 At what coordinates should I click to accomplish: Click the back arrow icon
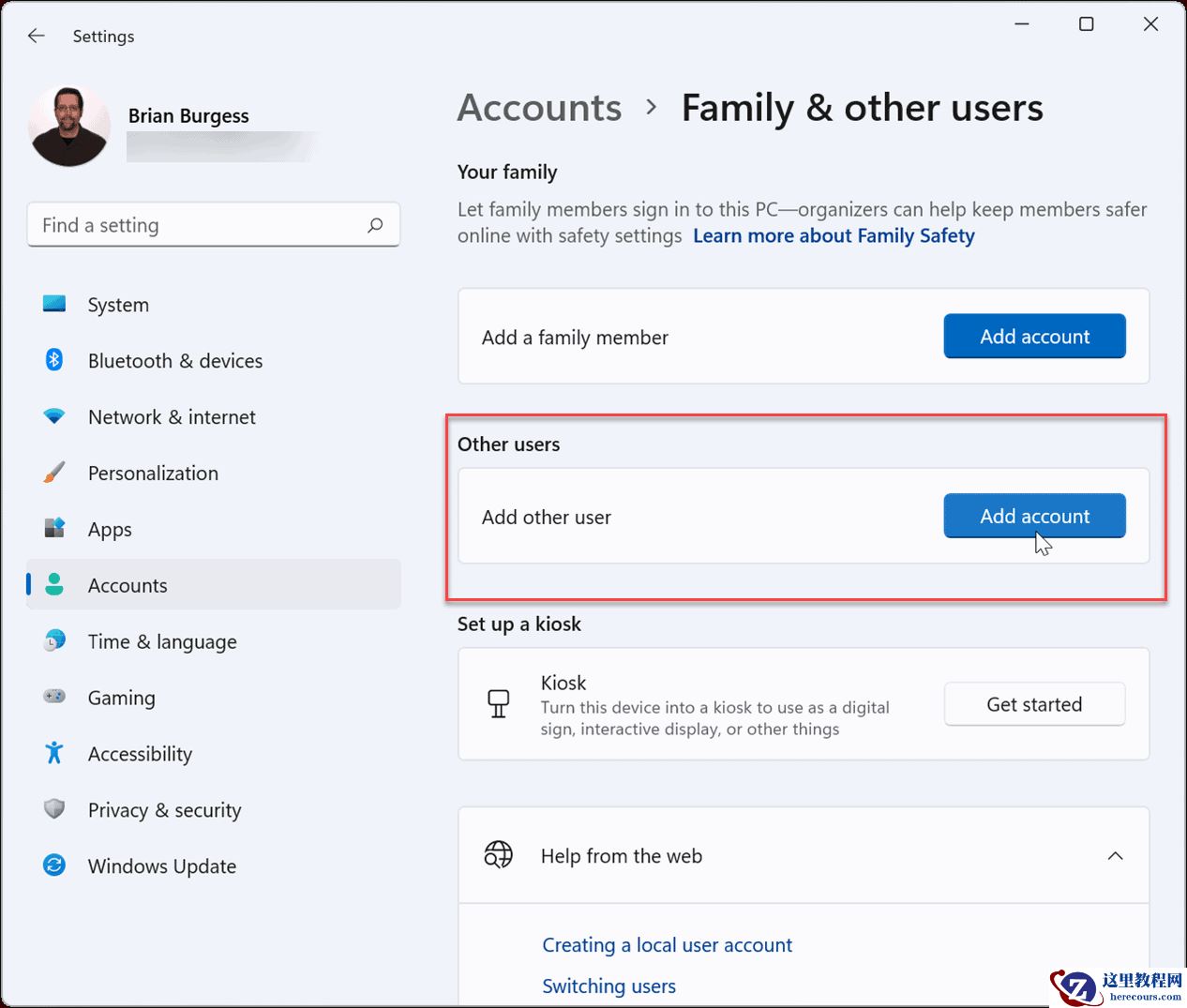[37, 36]
